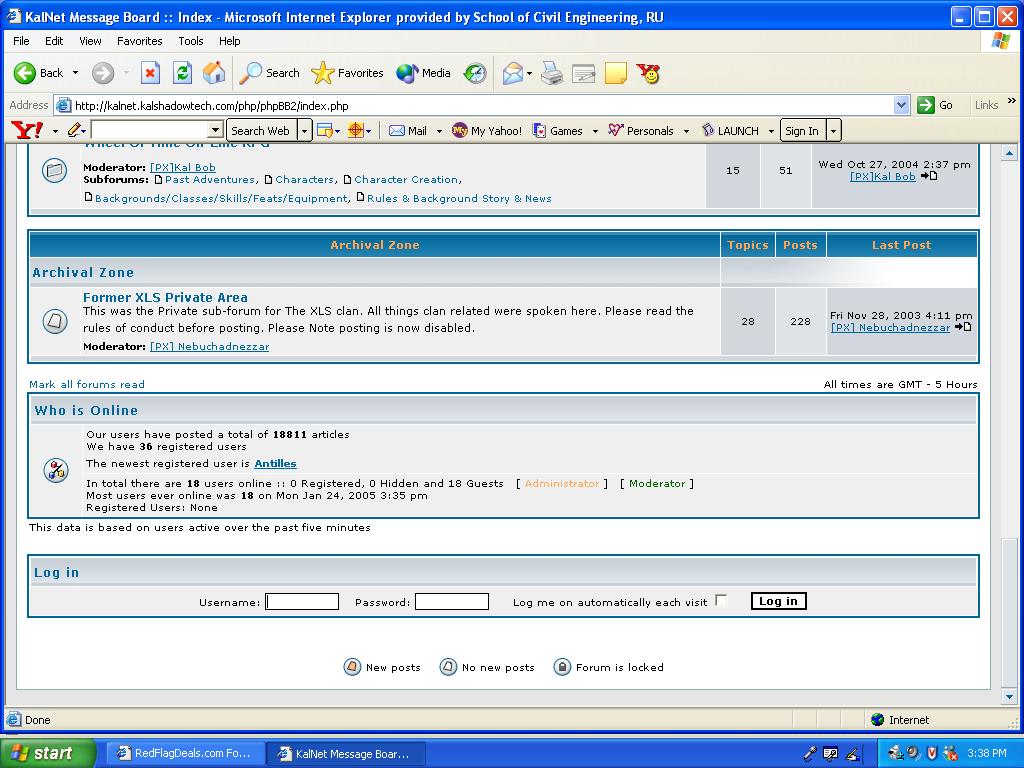Click the Yahoo toolbar search text box

point(150,131)
